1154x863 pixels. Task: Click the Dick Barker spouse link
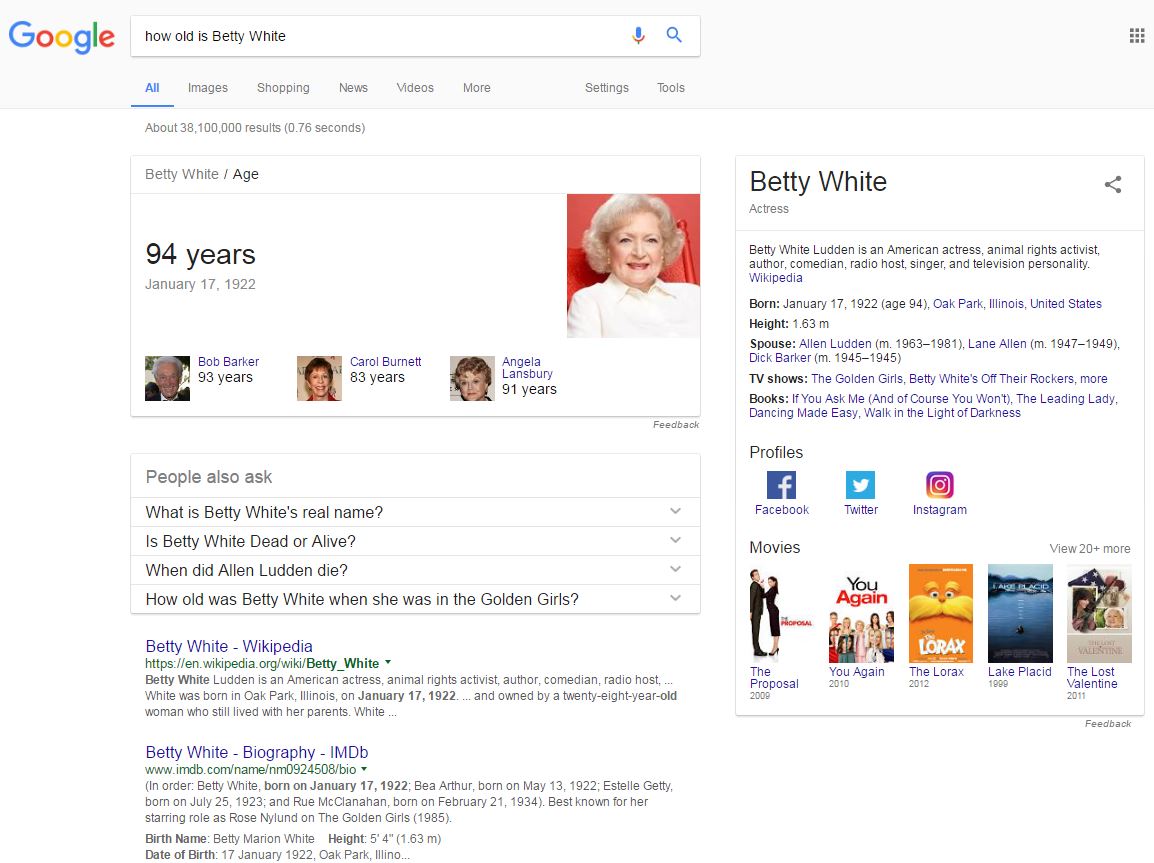780,358
